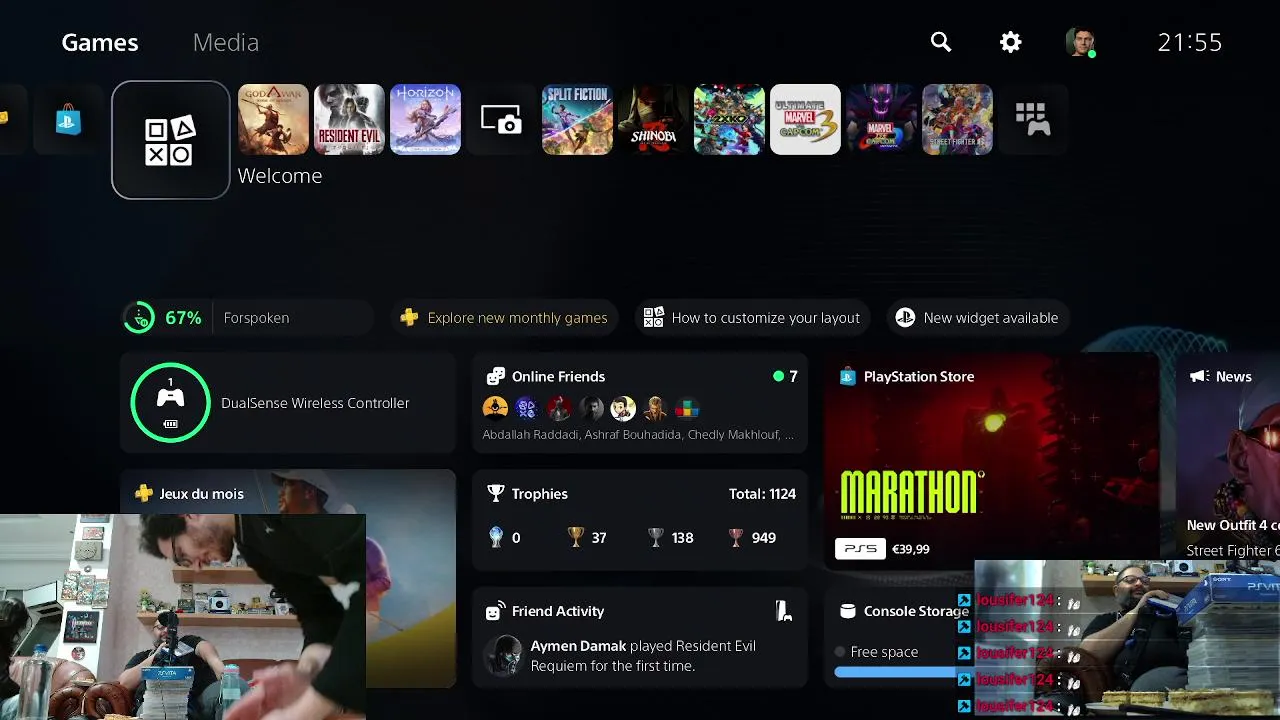This screenshot has width=1280, height=720.
Task: Open the Game Library grid icon
Action: (x=1033, y=120)
